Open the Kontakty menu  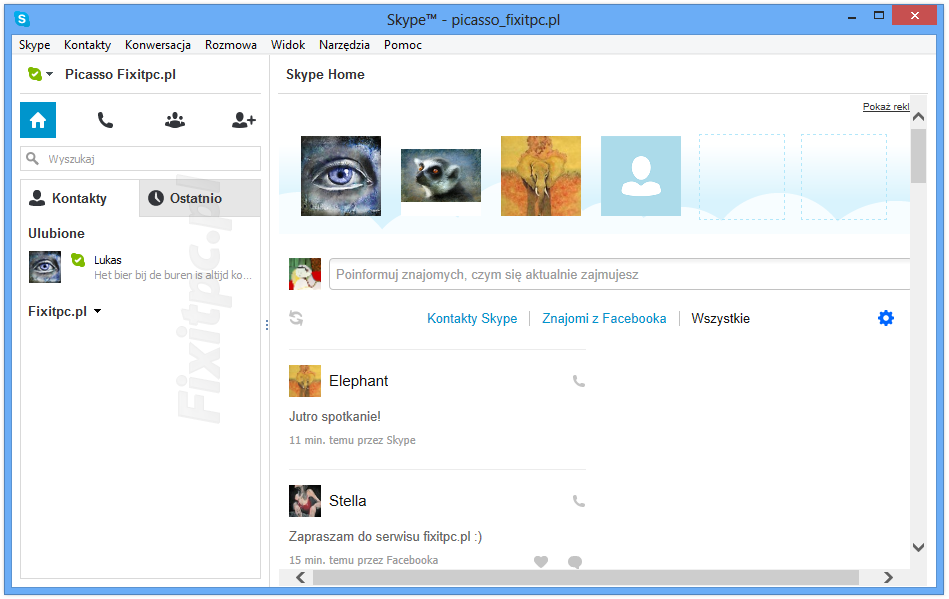(x=88, y=45)
